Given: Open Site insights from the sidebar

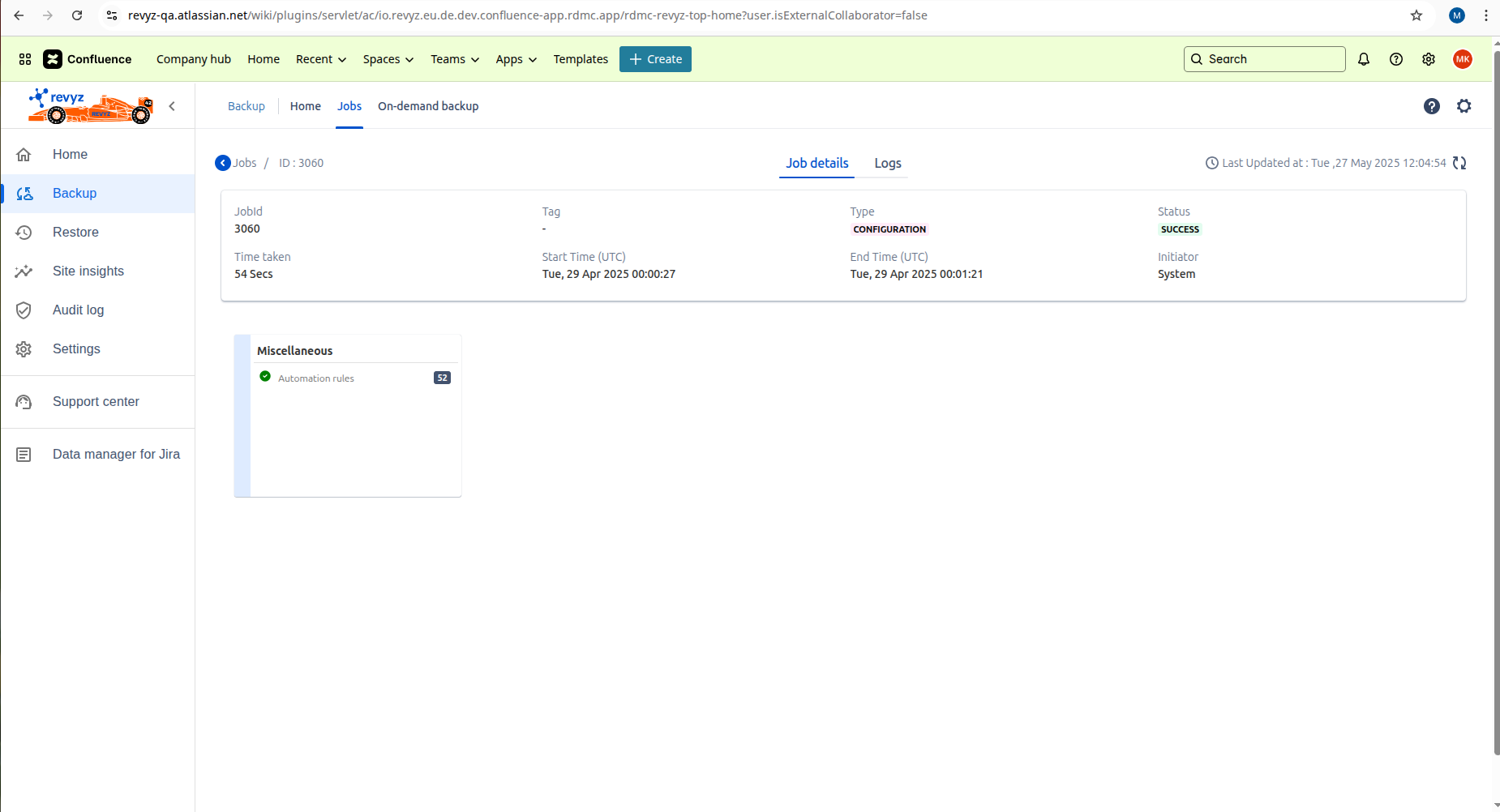Looking at the screenshot, I should [x=88, y=271].
